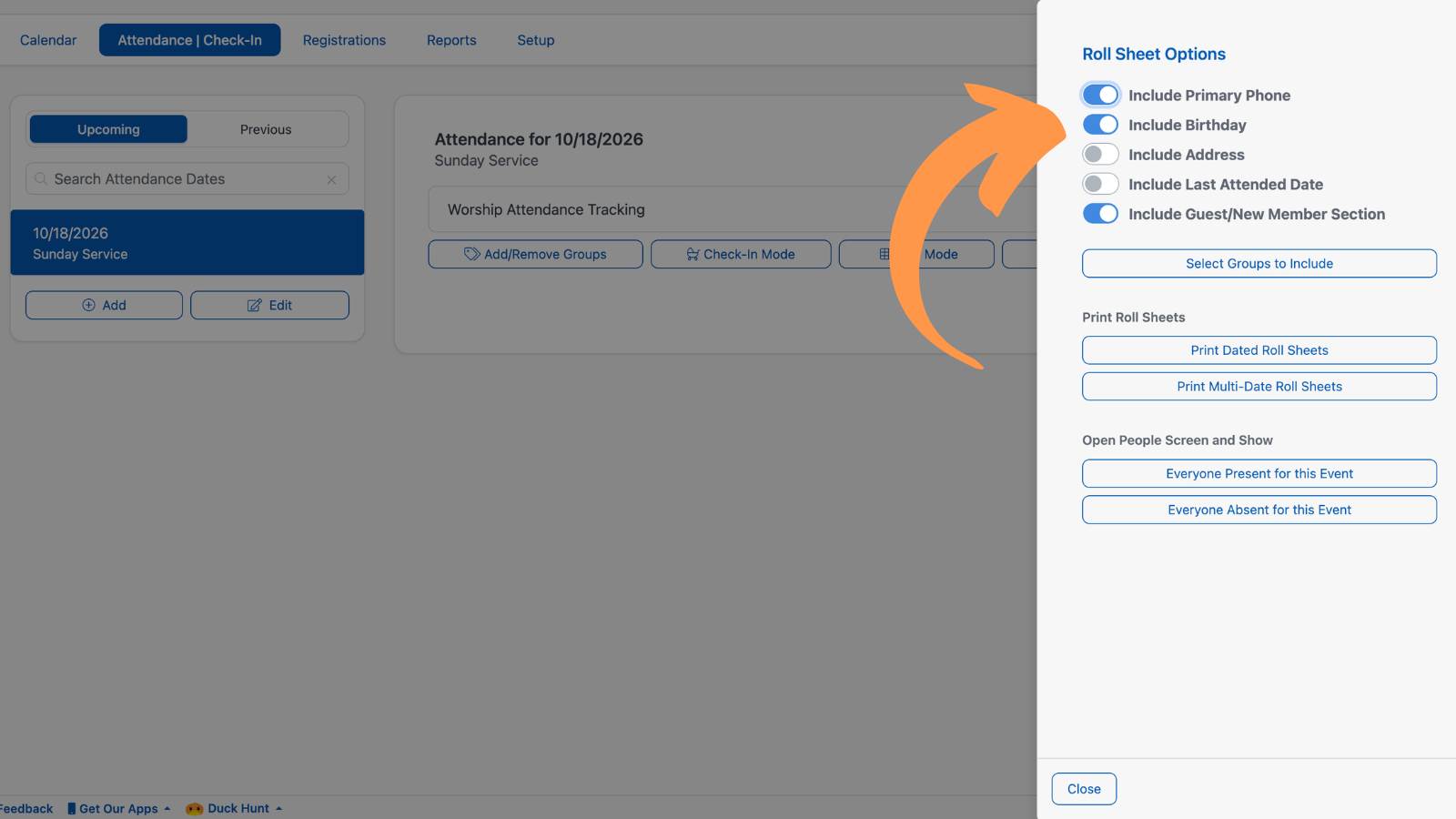Show Upcoming attendance dates
The height and width of the screenshot is (819, 1456).
108,129
